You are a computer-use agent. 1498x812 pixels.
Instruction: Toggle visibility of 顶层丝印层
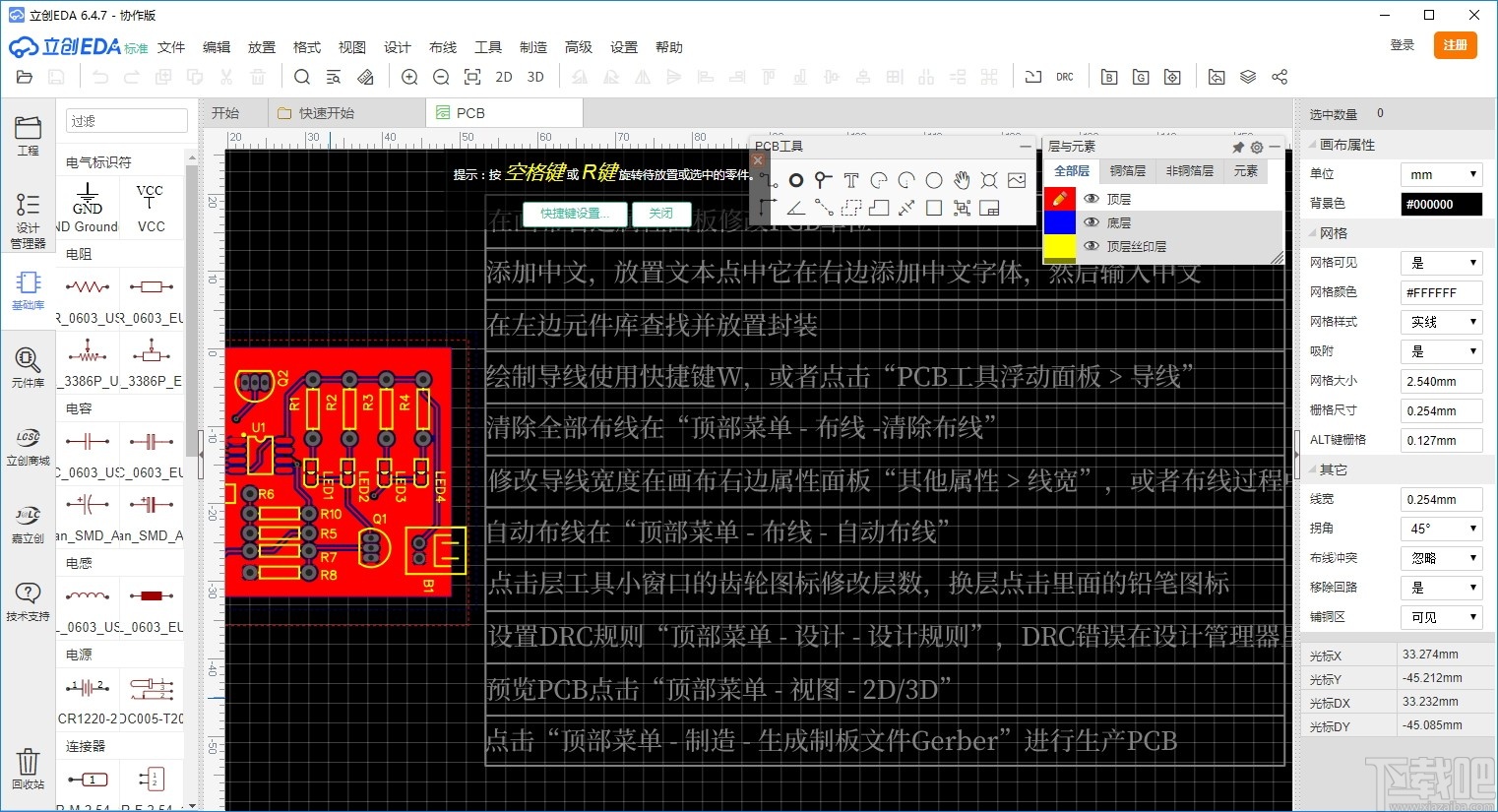coord(1092,246)
